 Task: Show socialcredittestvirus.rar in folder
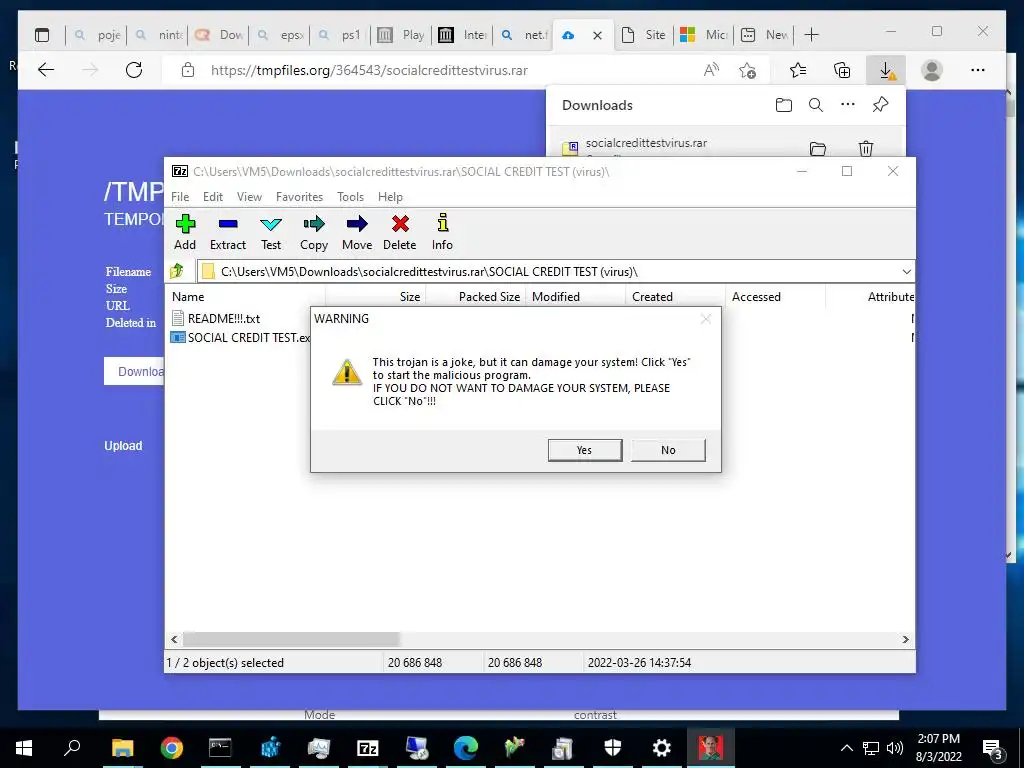tap(818, 148)
